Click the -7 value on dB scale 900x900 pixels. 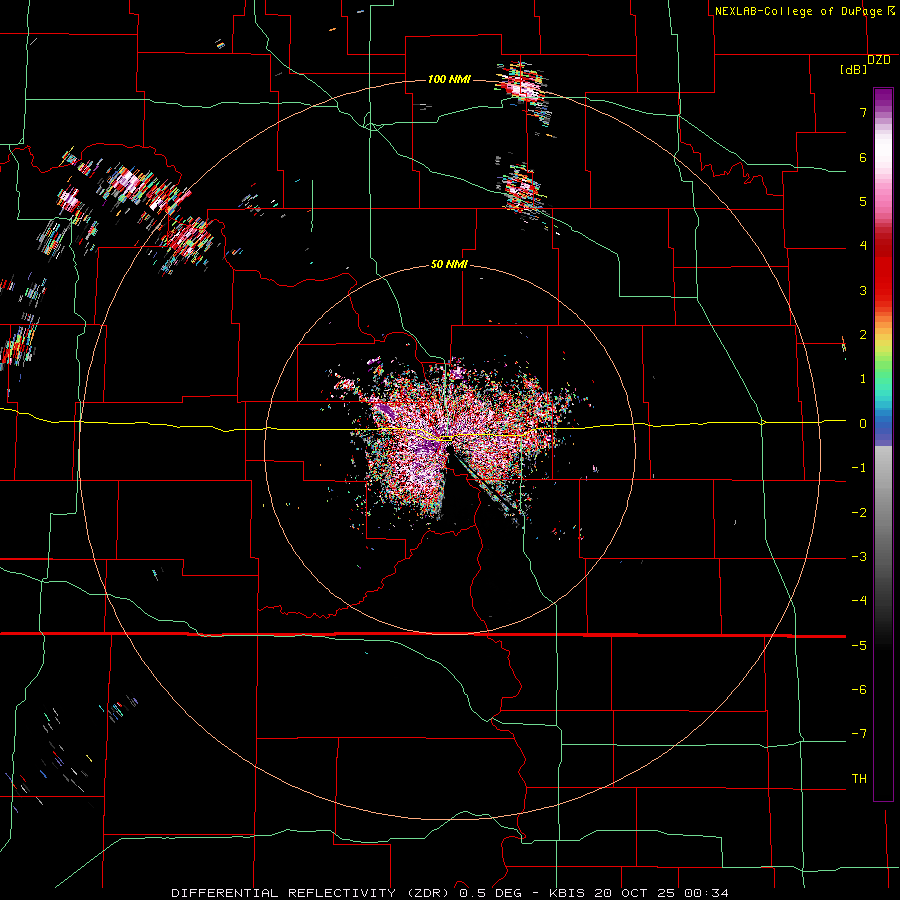click(859, 734)
